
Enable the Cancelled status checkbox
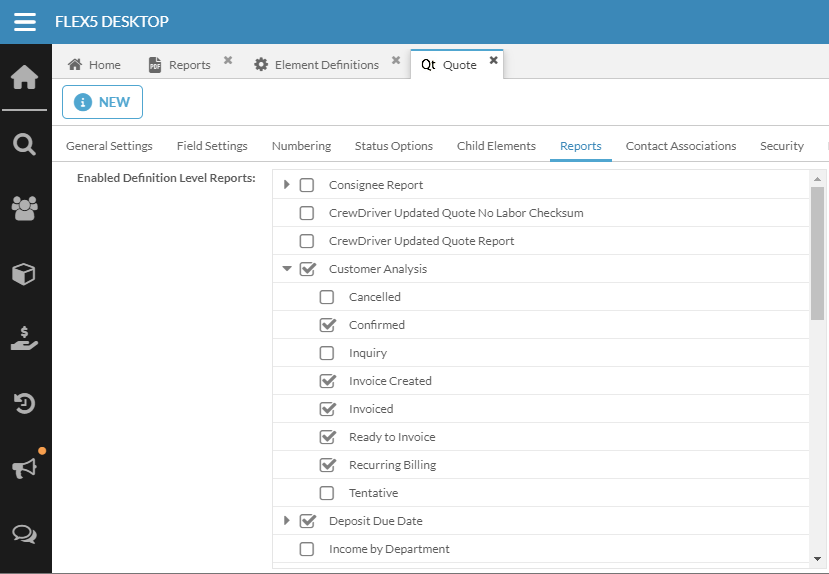pos(327,297)
